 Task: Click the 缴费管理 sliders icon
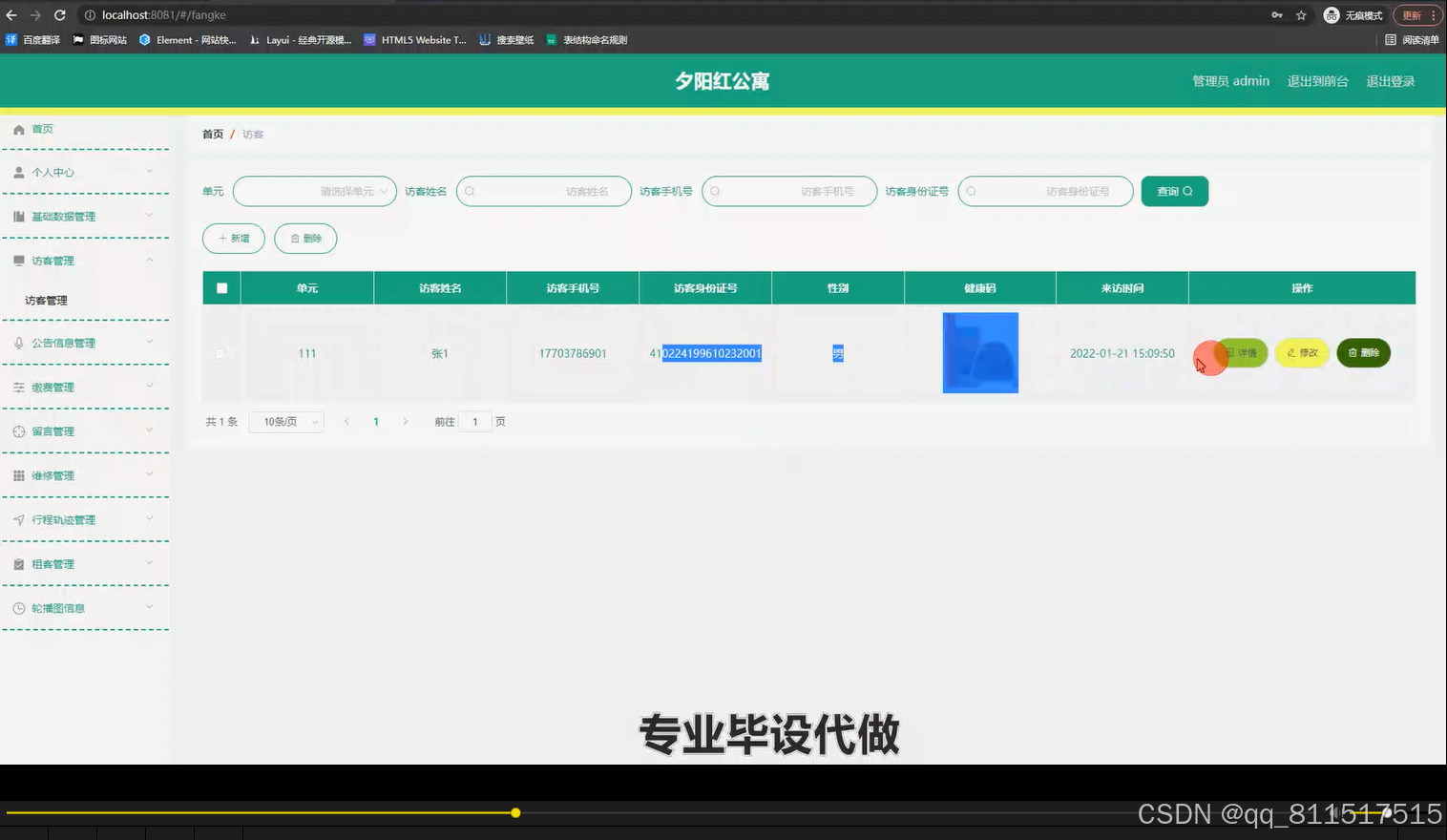tap(19, 388)
